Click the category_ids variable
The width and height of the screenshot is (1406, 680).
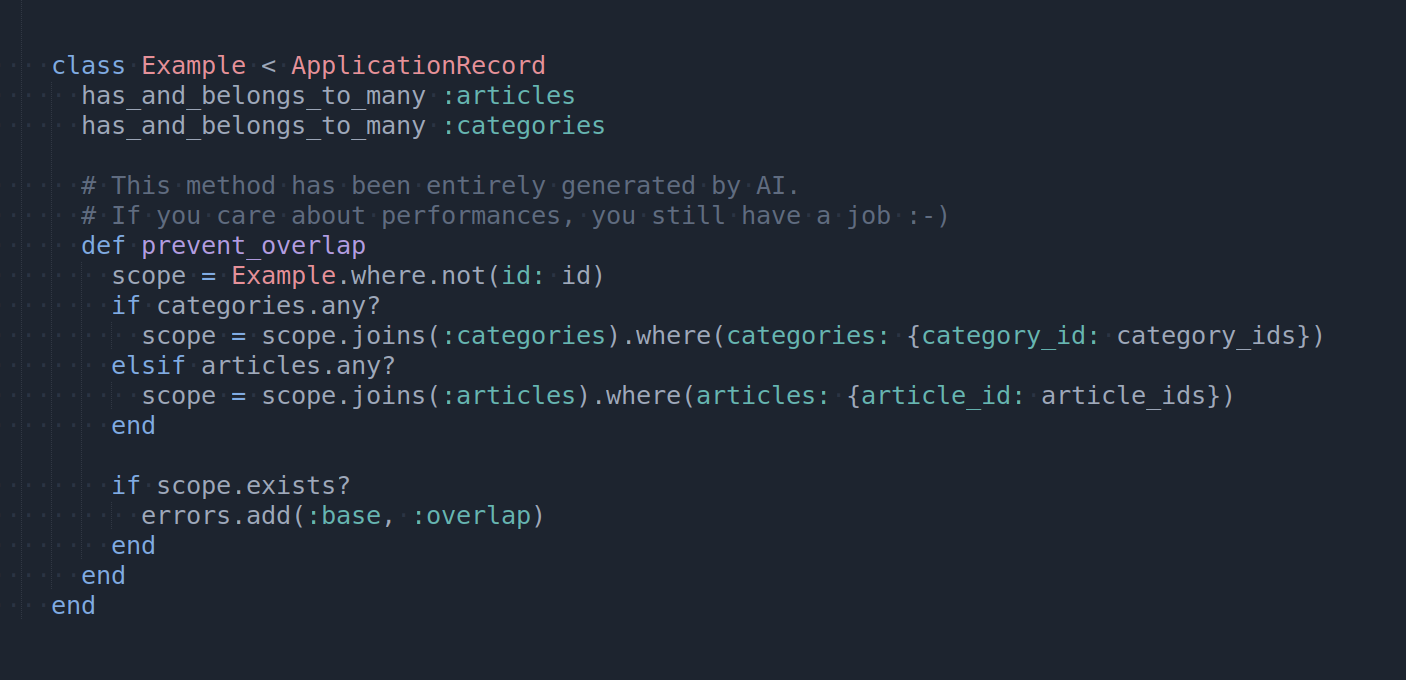[x=1207, y=336]
